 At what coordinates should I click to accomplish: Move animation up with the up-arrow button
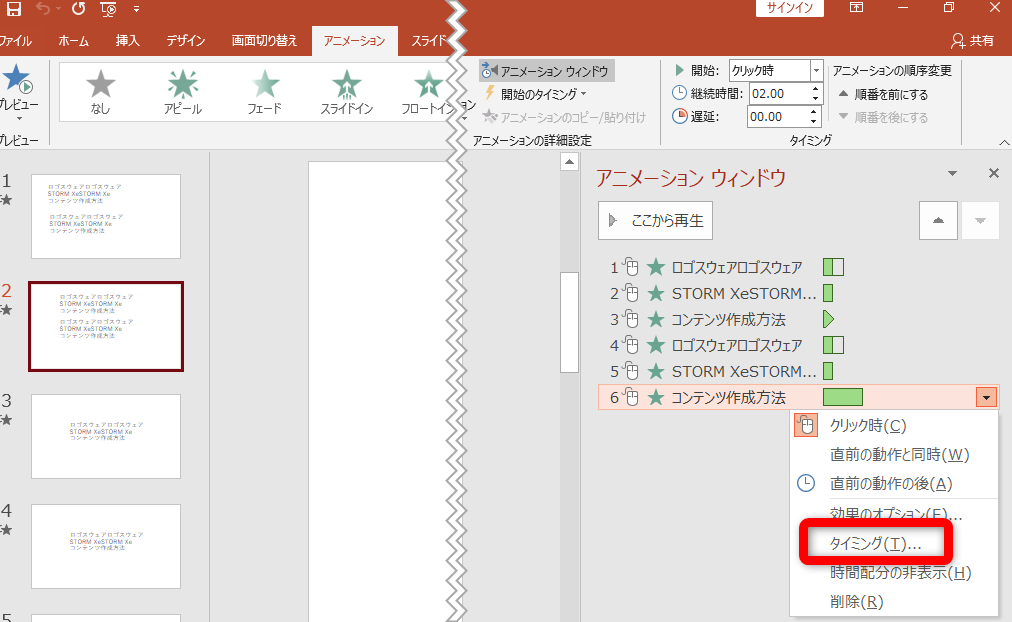938,221
